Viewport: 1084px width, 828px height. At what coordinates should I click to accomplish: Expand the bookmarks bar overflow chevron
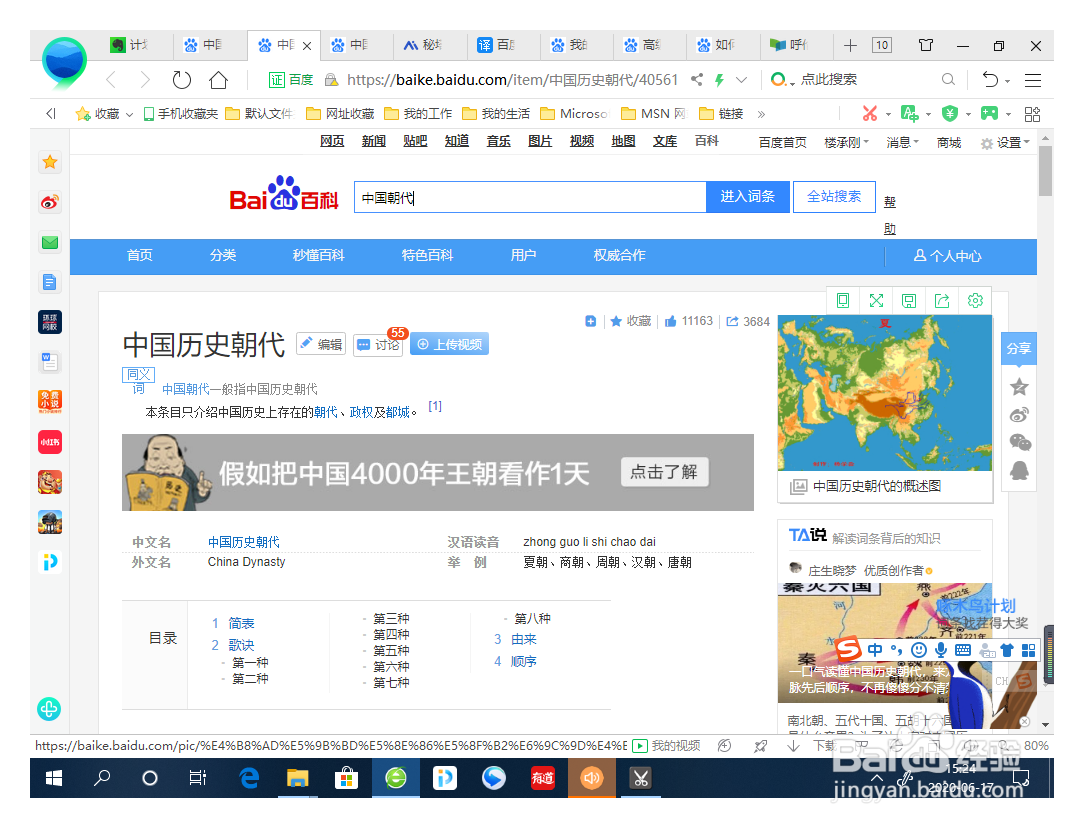point(761,114)
